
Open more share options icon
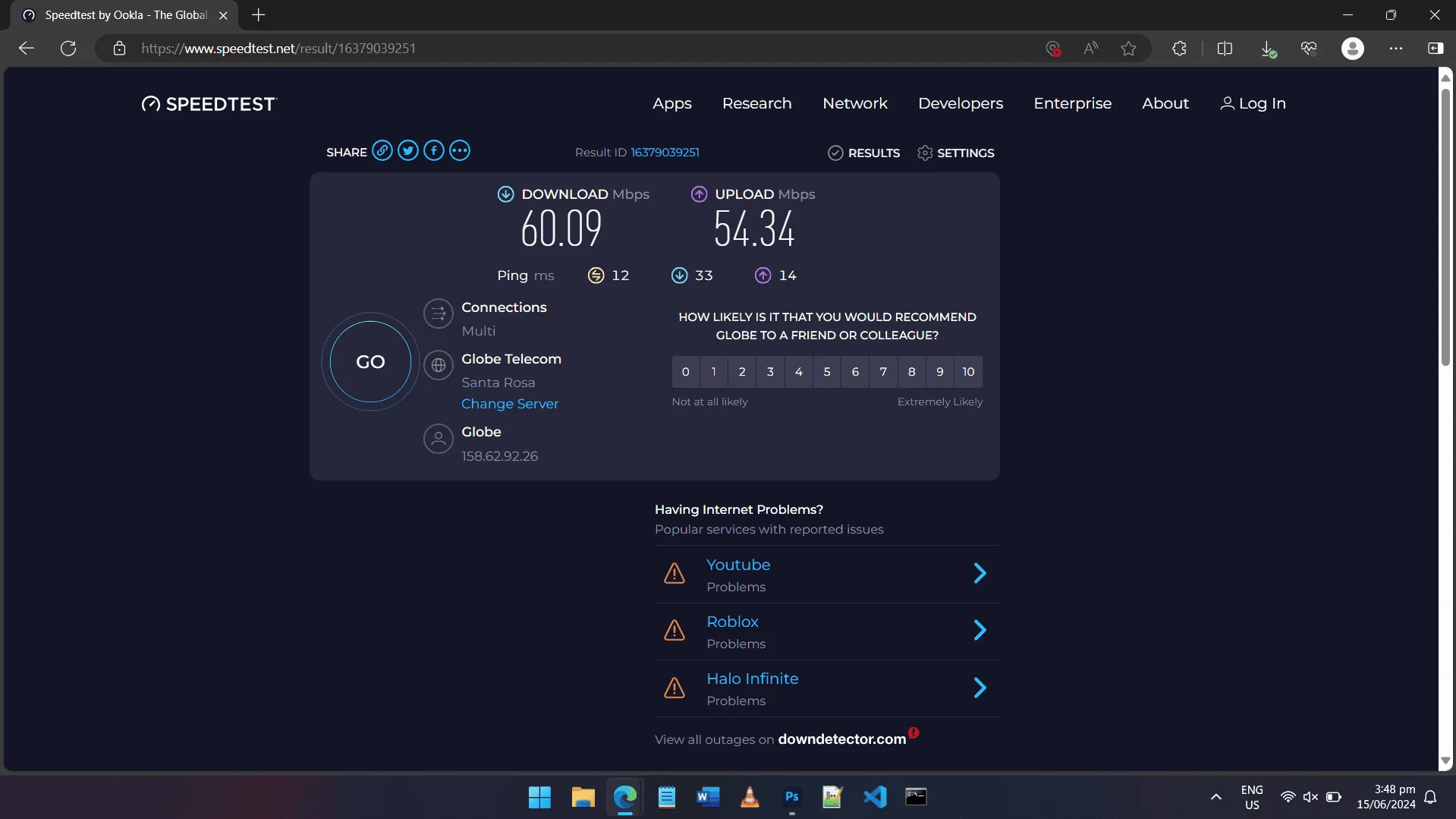[460, 151]
